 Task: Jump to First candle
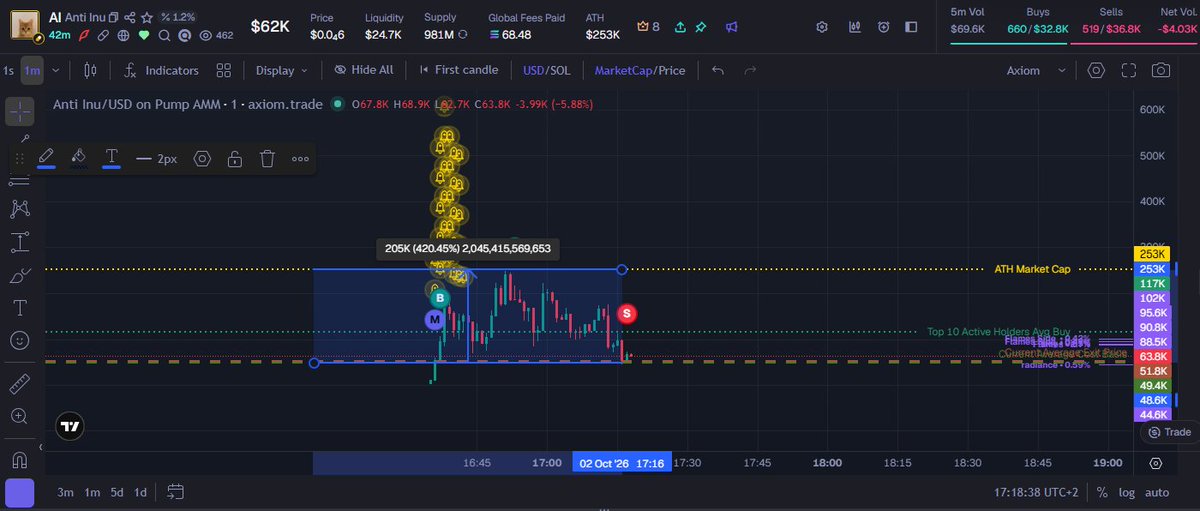(459, 70)
